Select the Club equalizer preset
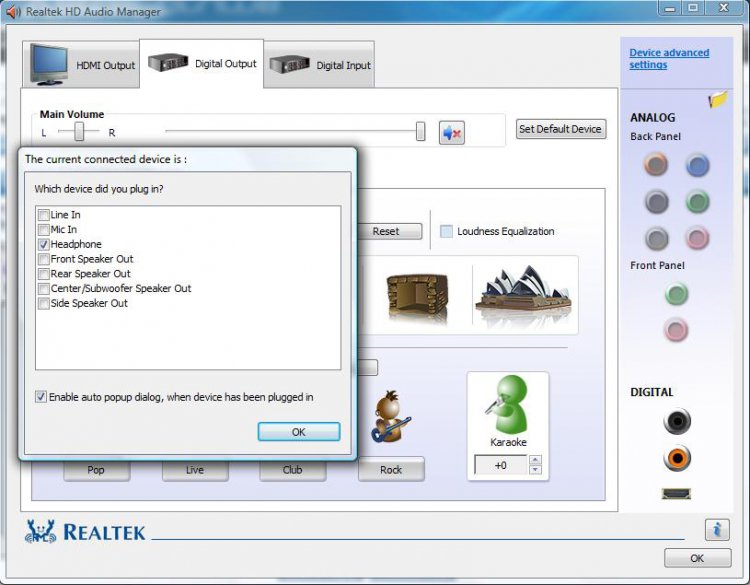 (293, 470)
